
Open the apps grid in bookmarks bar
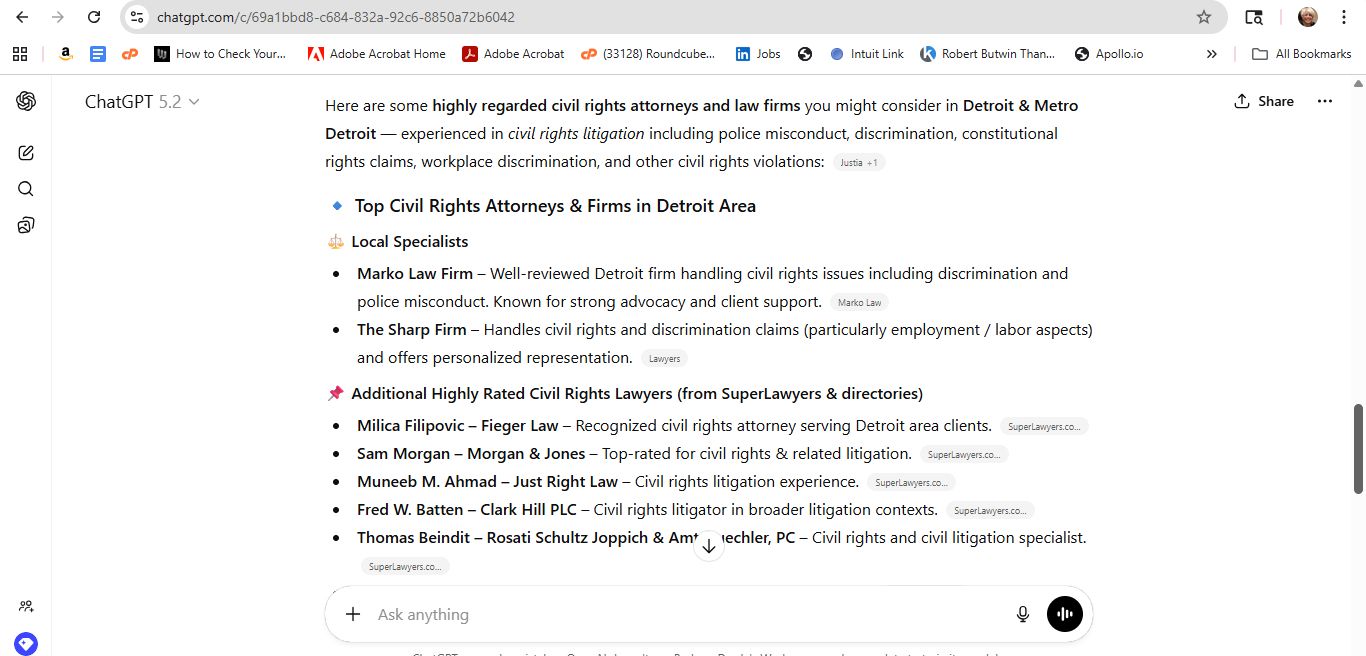pos(20,54)
